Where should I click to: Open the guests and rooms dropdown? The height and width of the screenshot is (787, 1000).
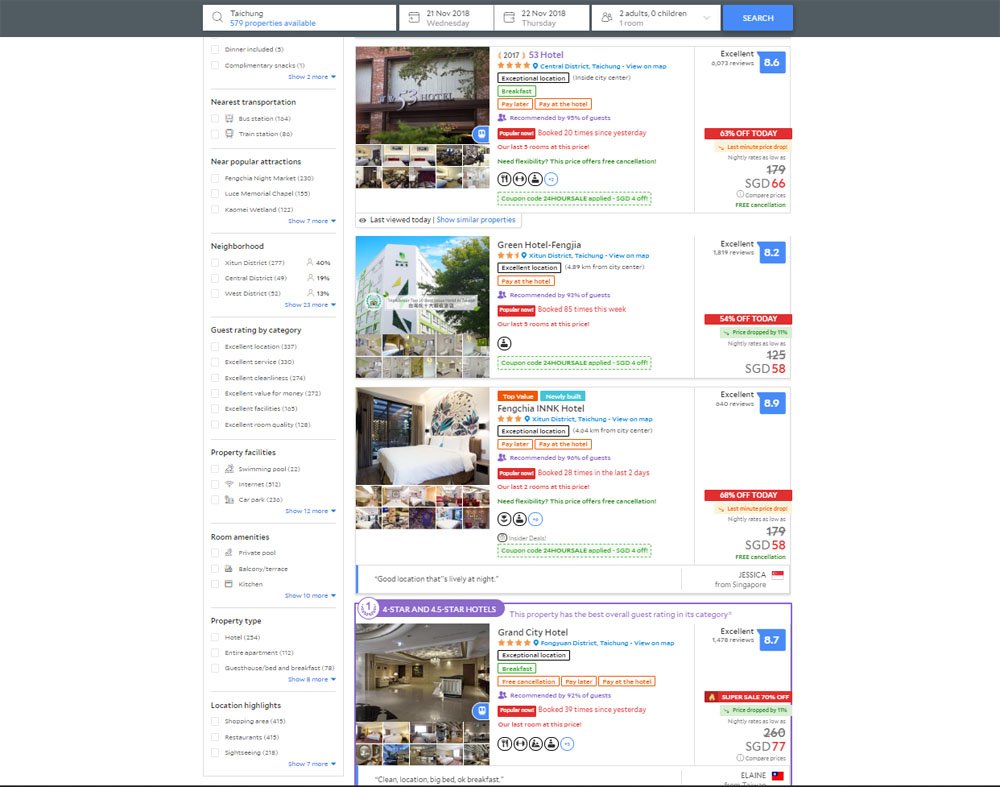656,18
